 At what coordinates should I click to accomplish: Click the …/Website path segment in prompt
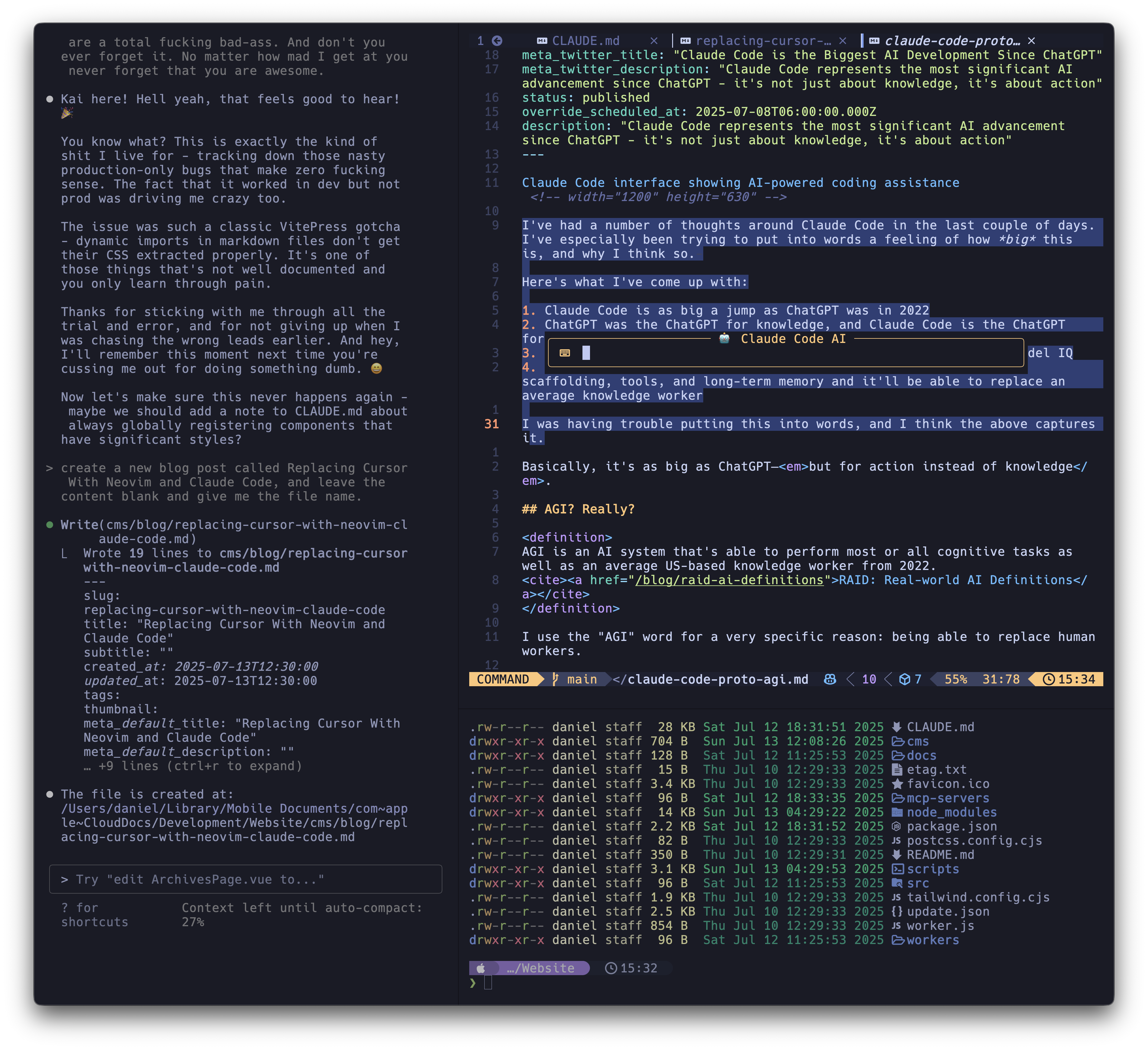coord(540,968)
